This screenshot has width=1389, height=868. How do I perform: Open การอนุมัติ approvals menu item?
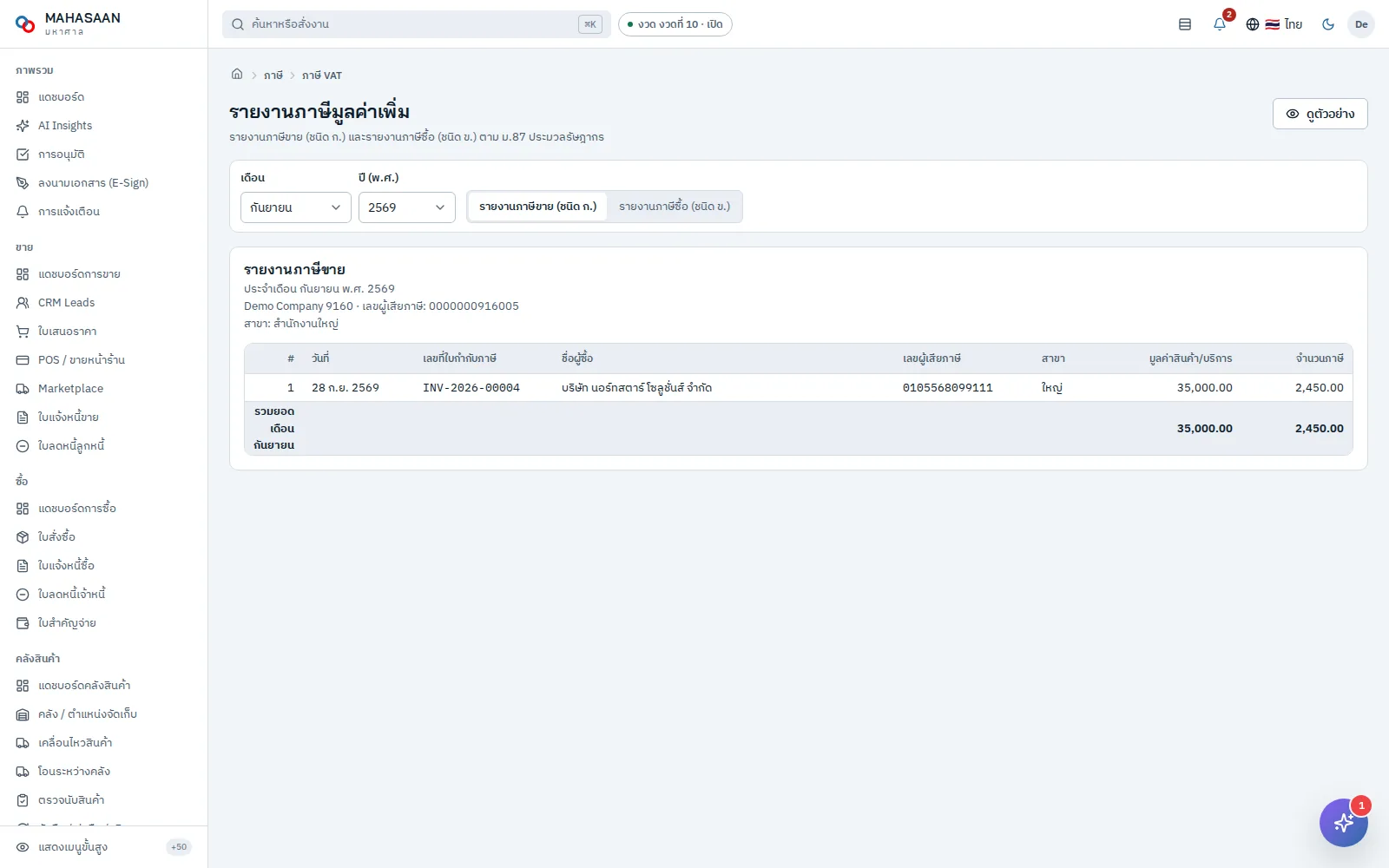coord(104,155)
